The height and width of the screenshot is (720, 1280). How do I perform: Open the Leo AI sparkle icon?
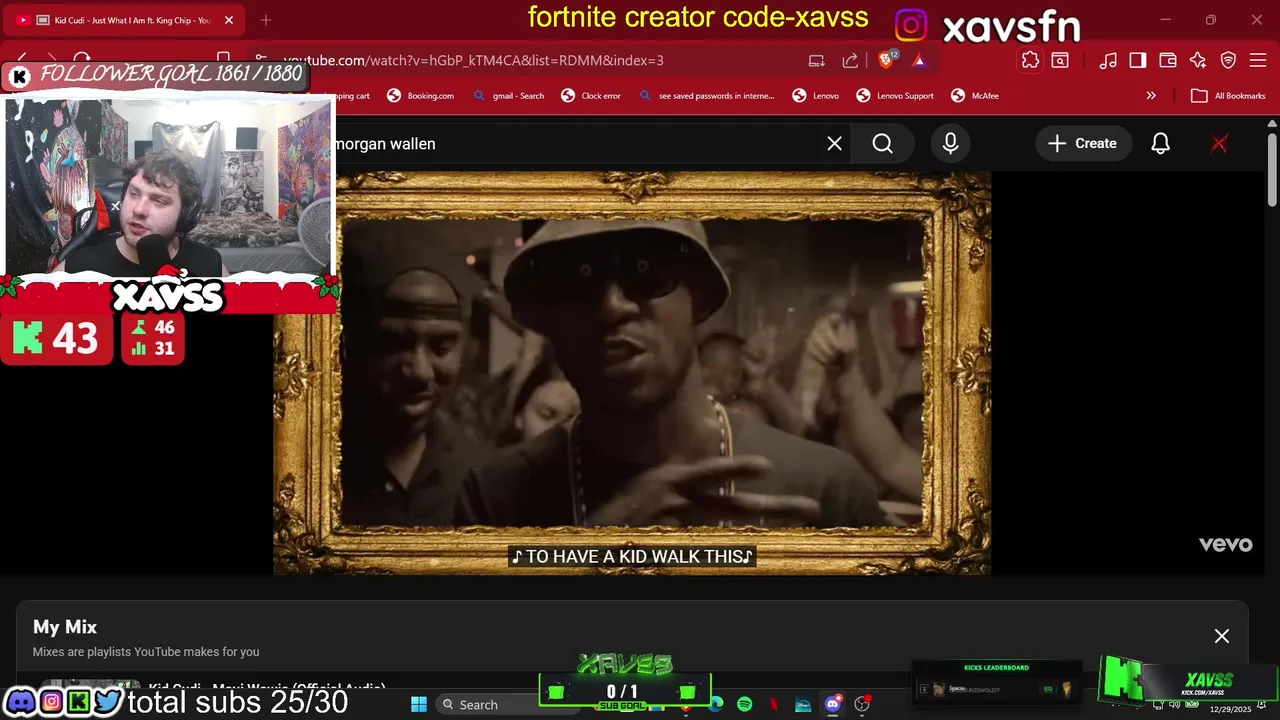click(1198, 60)
